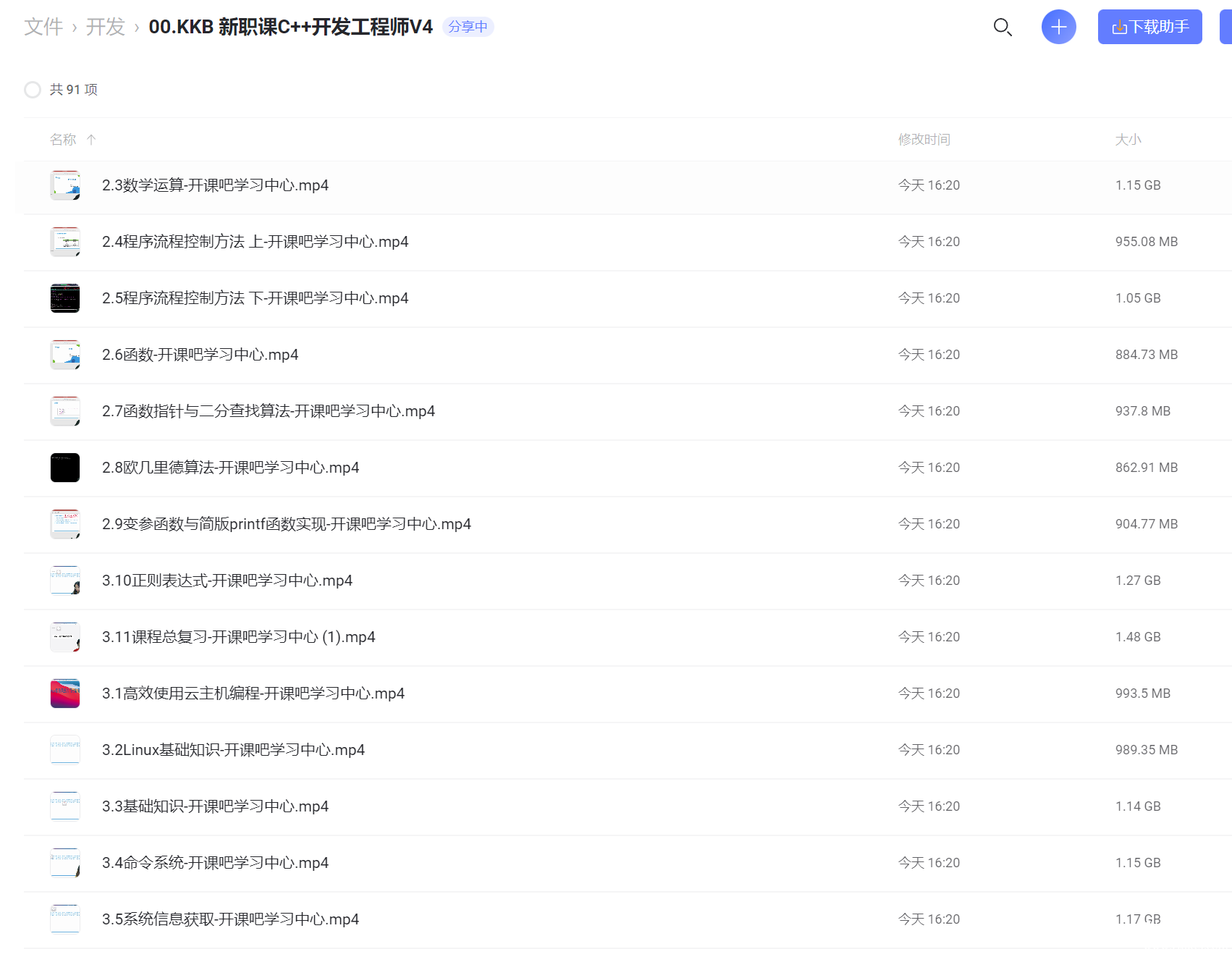Open thumbnail of 2.3数学运算 video
Screen dimensions: 1232x957
[x=65, y=185]
